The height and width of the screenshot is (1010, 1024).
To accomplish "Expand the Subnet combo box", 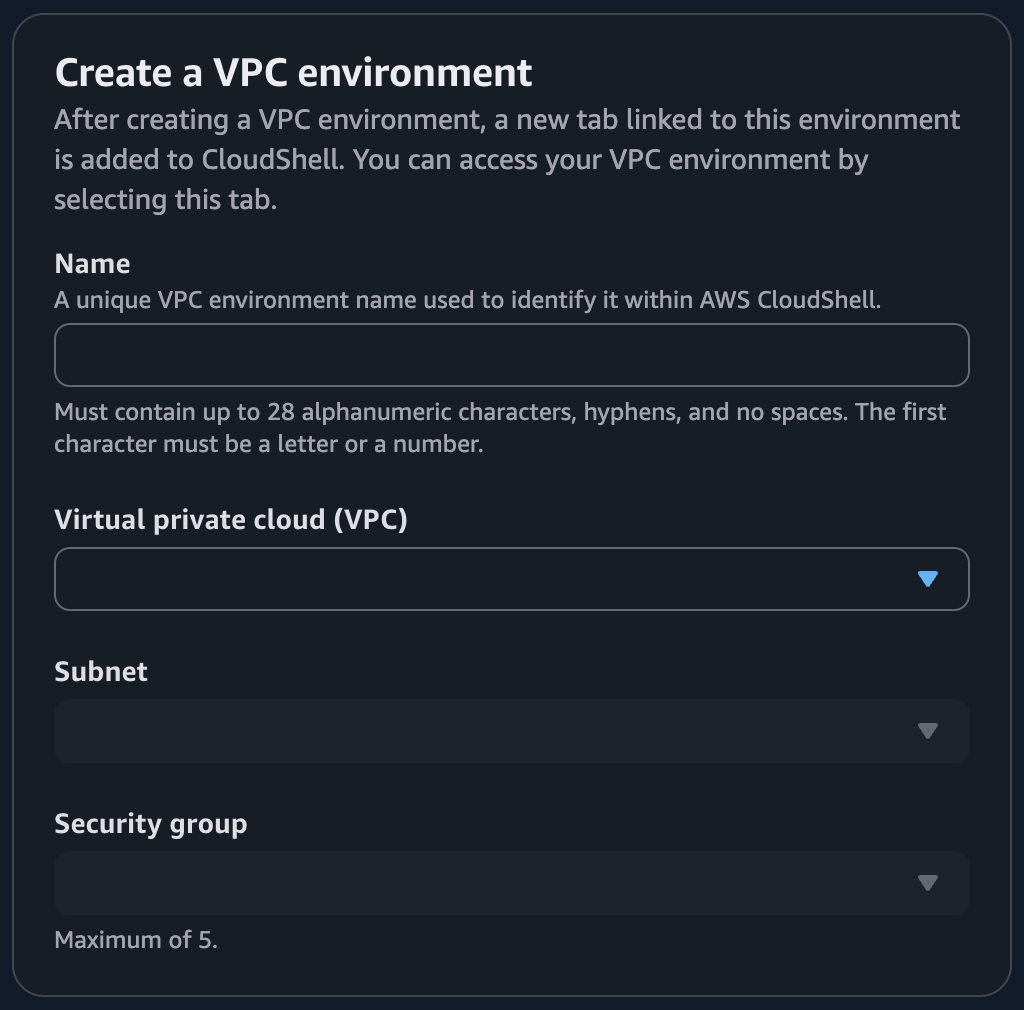I will click(512, 730).
